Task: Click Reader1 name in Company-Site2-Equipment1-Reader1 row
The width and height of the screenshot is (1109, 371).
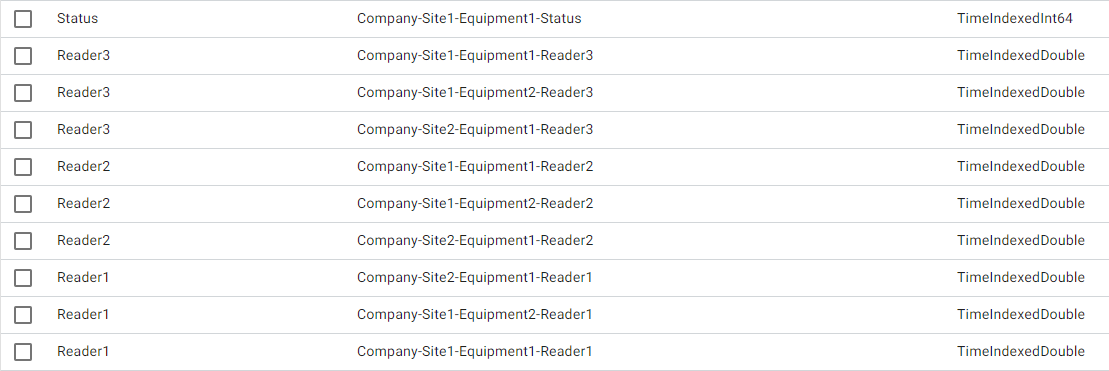Action: tap(83, 278)
